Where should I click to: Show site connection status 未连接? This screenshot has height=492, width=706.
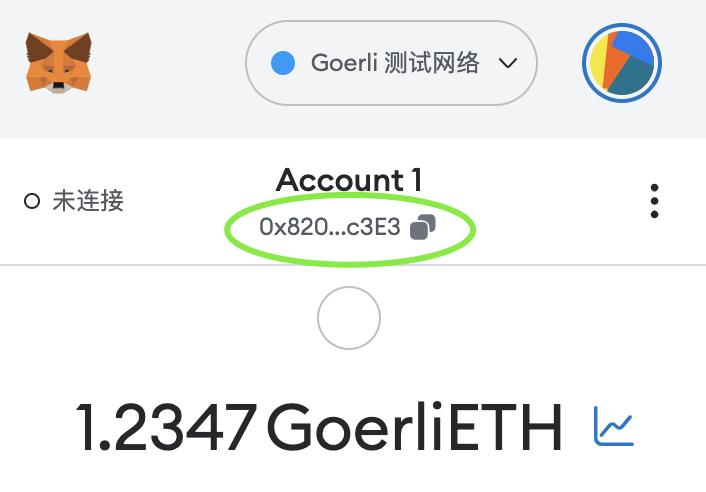(74, 201)
